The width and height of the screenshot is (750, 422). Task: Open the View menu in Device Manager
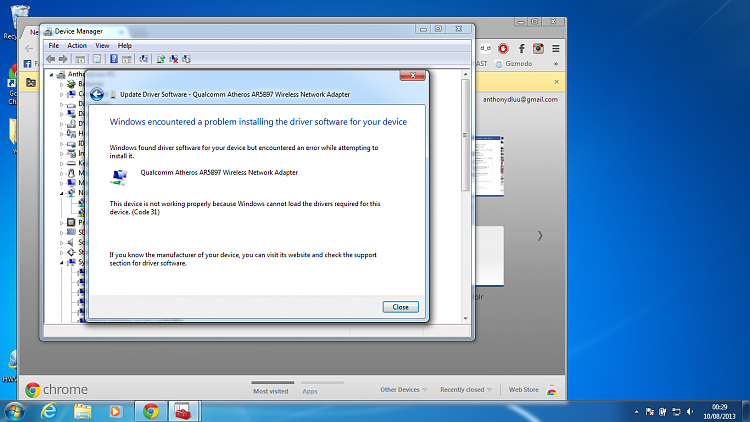[102, 45]
